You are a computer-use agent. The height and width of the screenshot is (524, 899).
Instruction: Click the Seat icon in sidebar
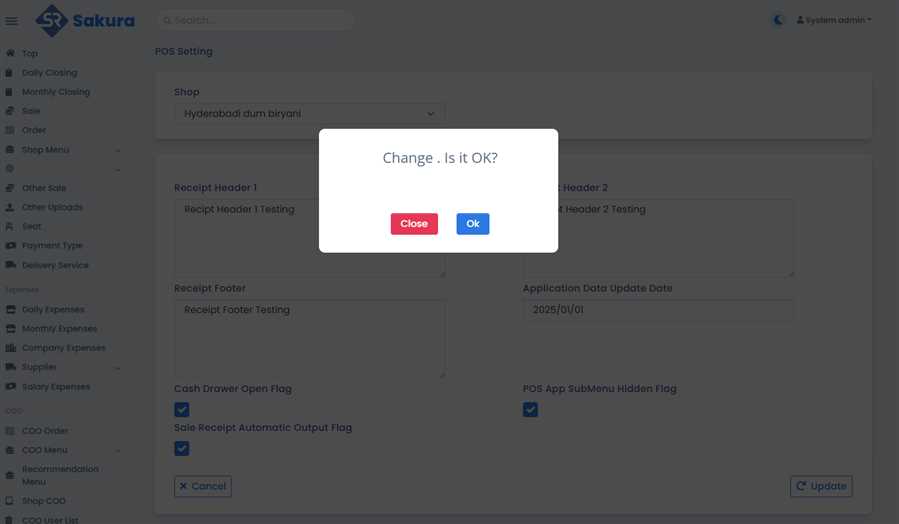click(10, 227)
